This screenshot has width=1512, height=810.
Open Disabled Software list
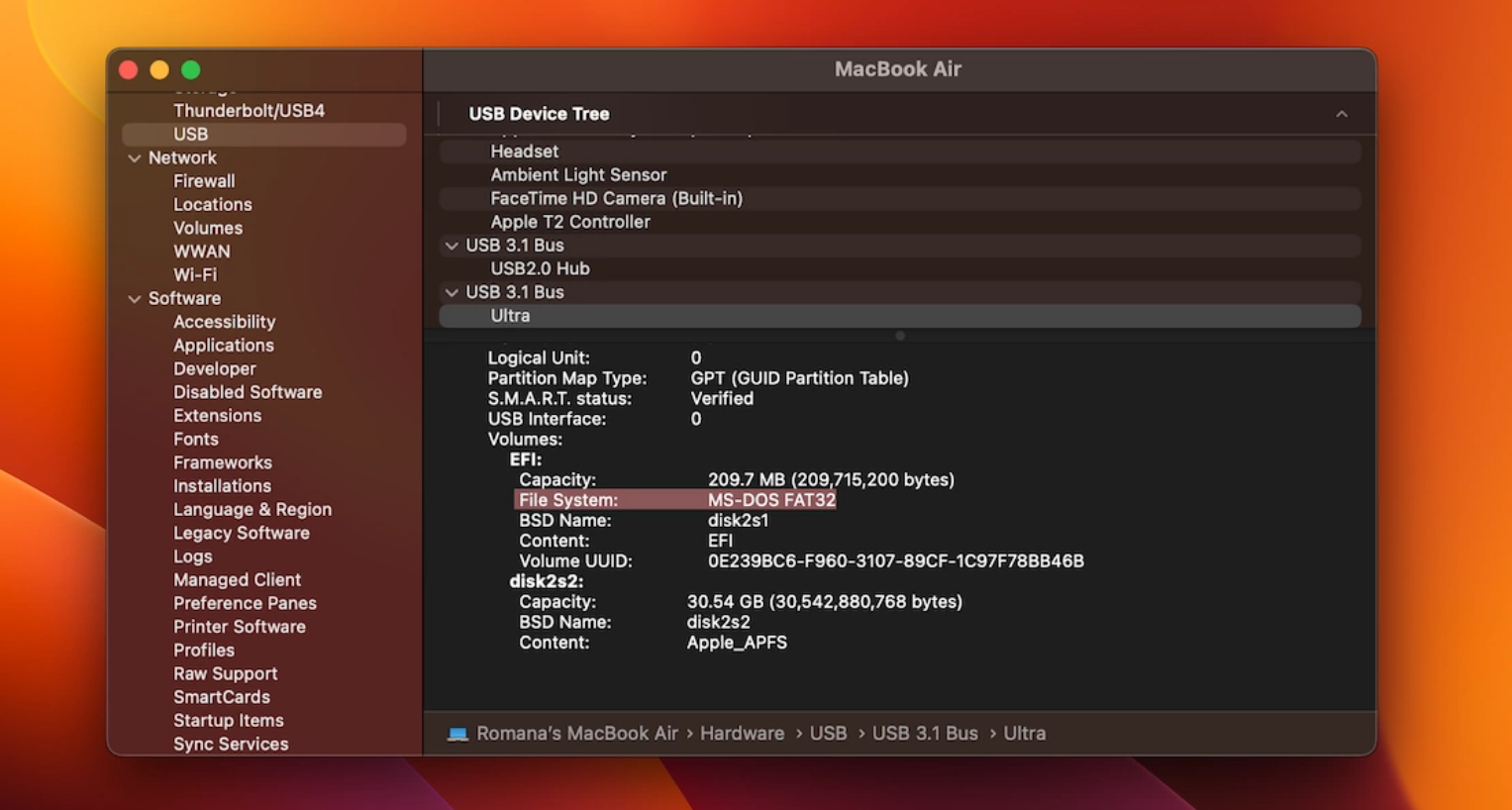248,392
